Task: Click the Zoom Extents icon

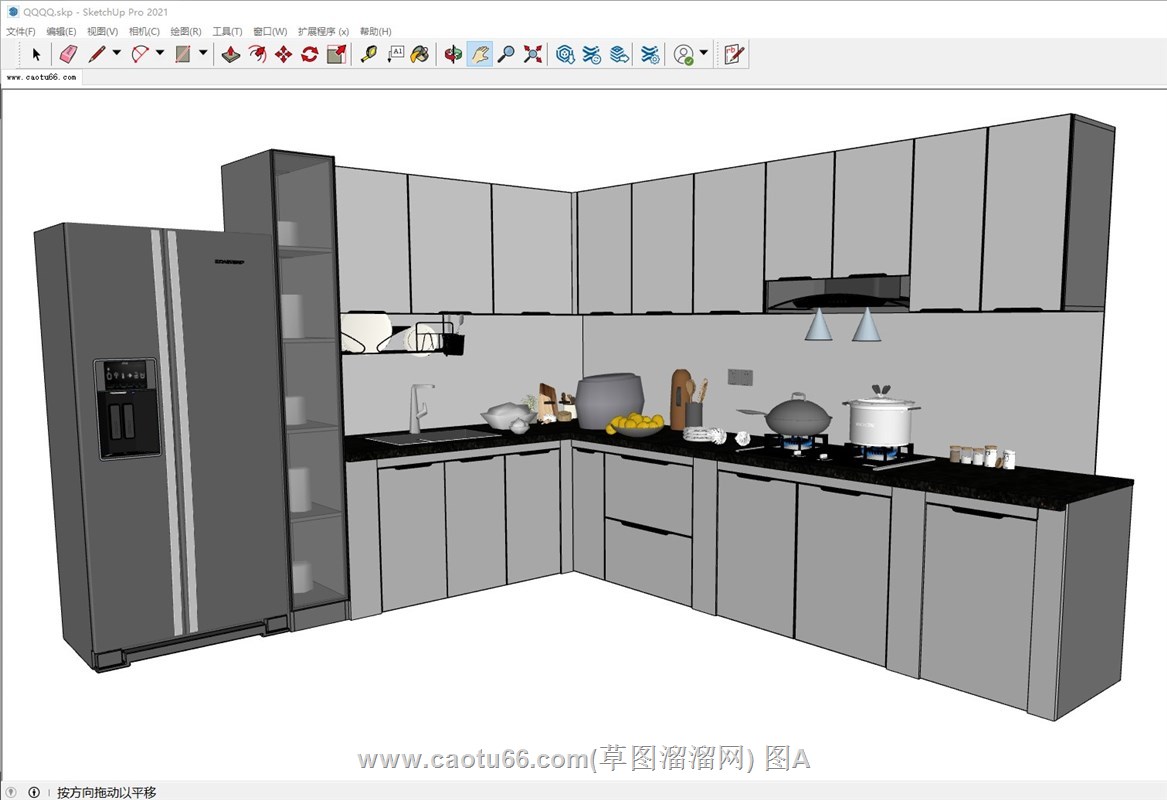Action: (533, 54)
